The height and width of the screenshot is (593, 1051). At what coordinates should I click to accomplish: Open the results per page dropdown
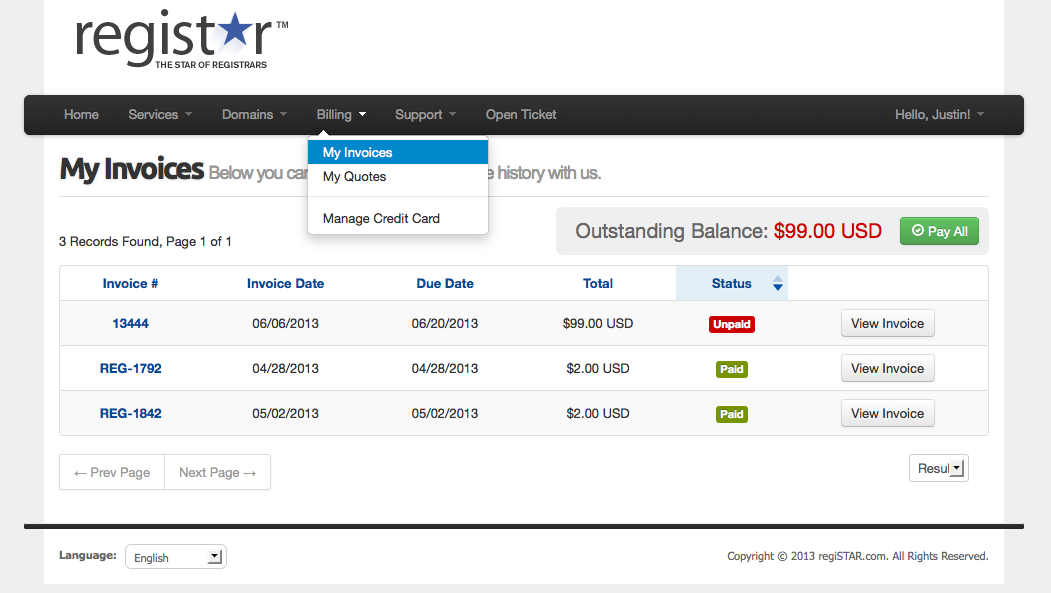938,468
